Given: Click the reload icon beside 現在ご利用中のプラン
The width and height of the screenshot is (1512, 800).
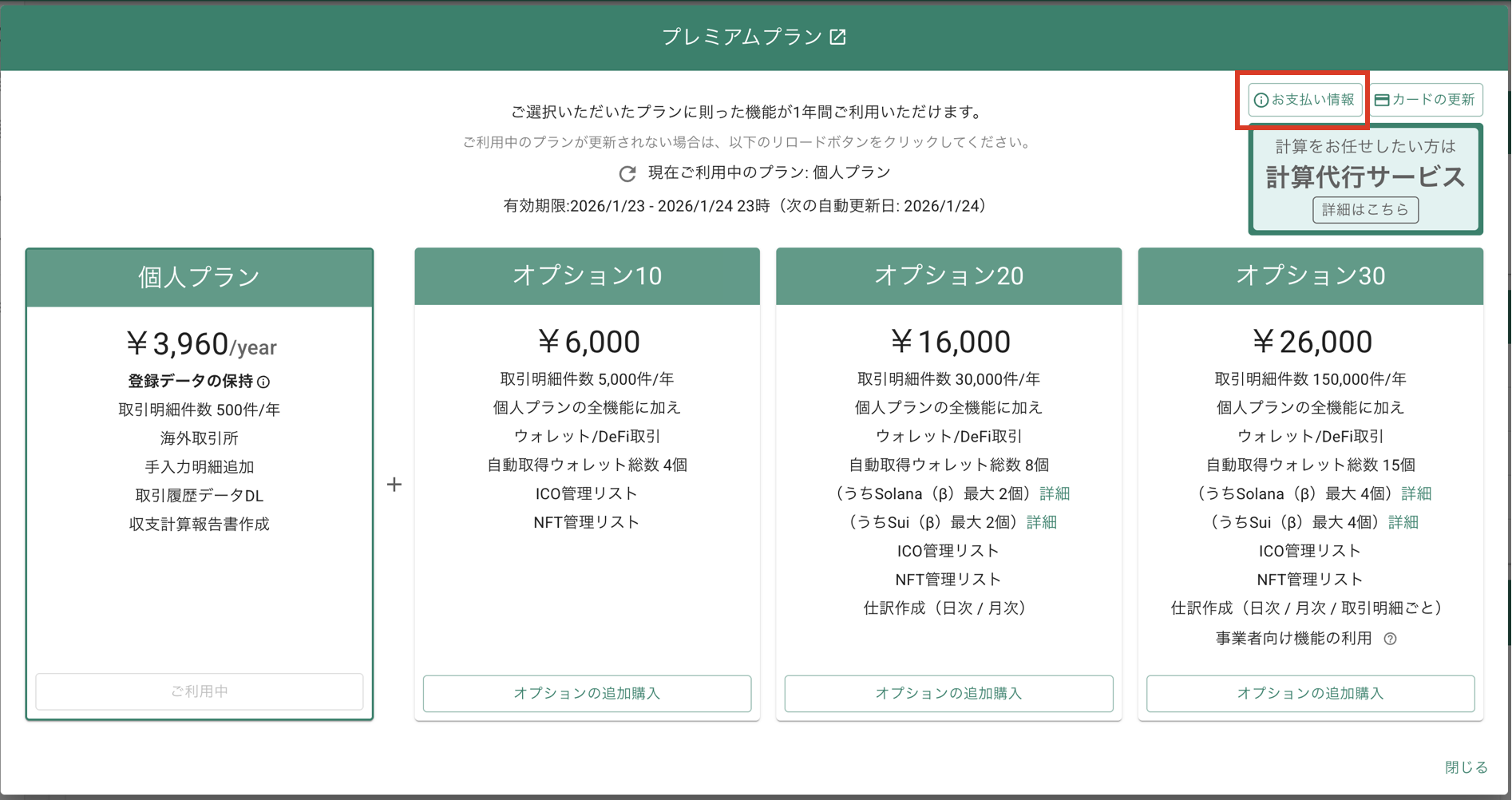Looking at the screenshot, I should (x=627, y=173).
